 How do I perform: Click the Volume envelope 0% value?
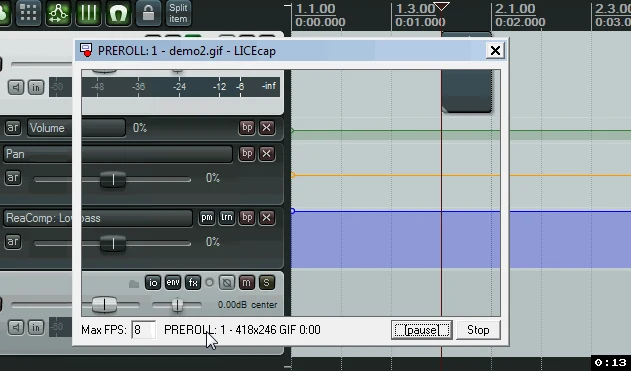140,128
